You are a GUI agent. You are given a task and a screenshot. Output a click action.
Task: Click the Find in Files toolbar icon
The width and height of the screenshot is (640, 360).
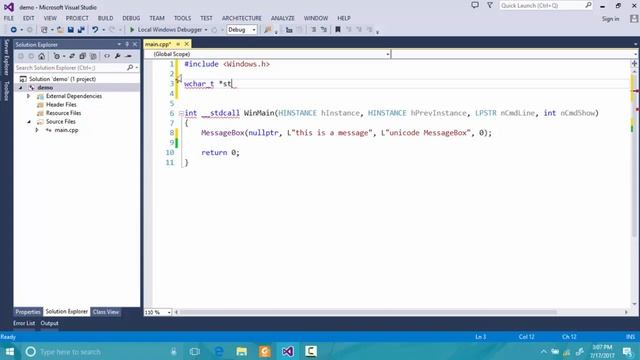tap(268, 30)
